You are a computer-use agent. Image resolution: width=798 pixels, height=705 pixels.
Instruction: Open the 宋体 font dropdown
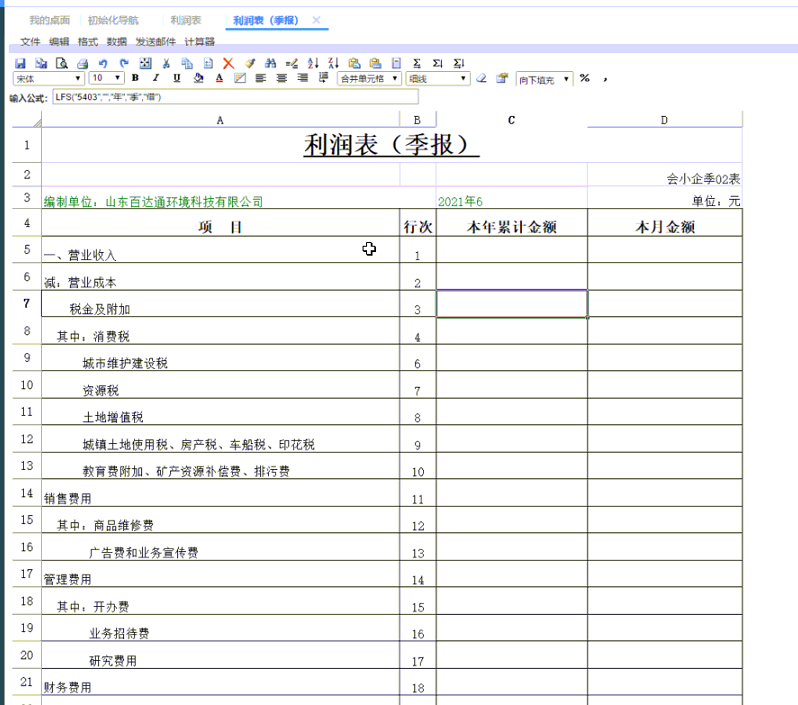tap(48, 78)
